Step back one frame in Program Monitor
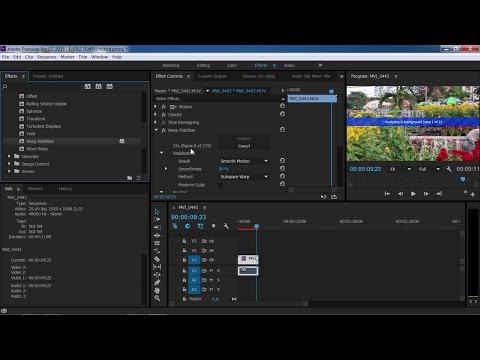Viewport: 480px width, 360px height. [400, 194]
